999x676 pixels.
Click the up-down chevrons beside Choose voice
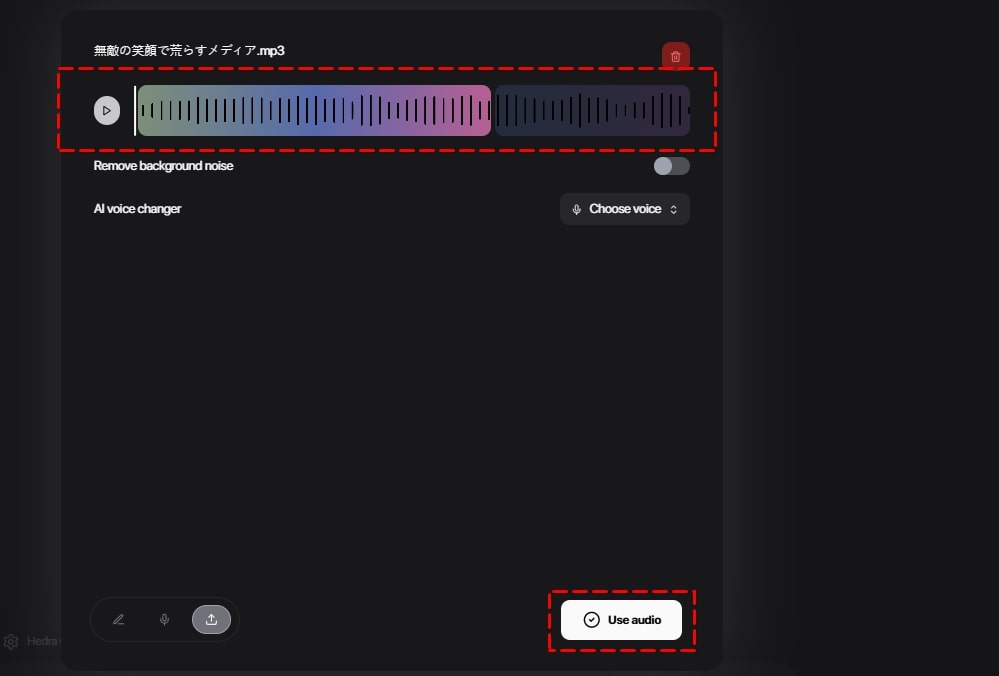pyautogui.click(x=674, y=209)
